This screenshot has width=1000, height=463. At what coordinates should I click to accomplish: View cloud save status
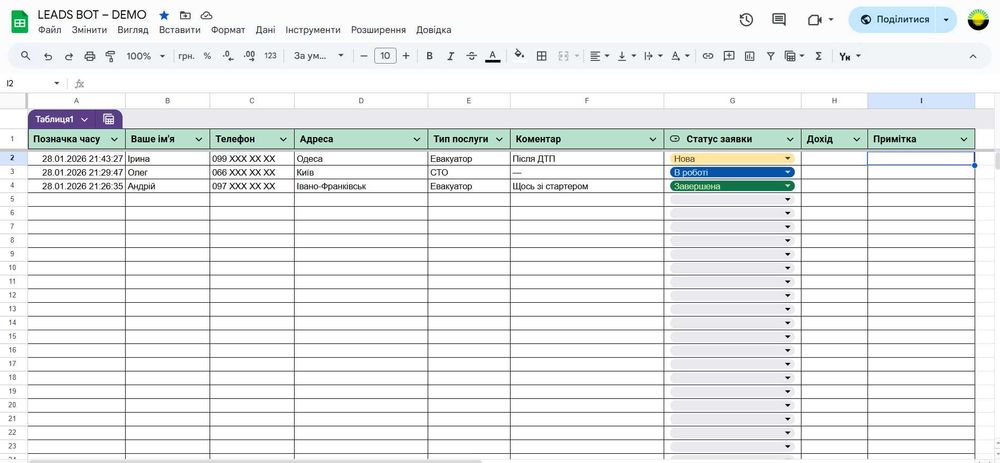pos(206,15)
